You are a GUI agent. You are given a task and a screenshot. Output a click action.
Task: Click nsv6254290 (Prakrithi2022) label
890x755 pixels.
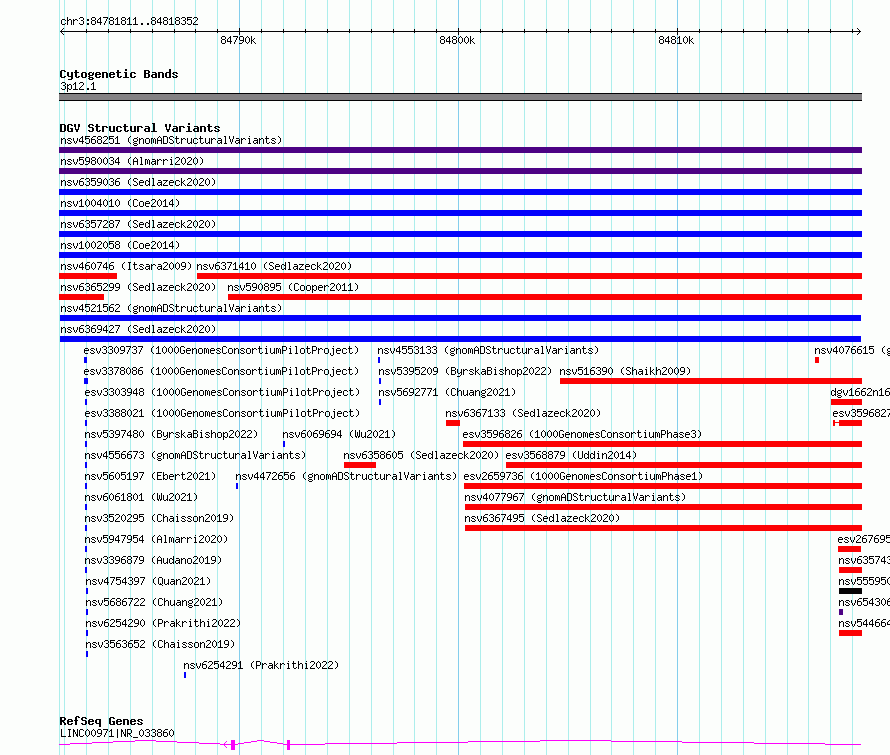(163, 623)
